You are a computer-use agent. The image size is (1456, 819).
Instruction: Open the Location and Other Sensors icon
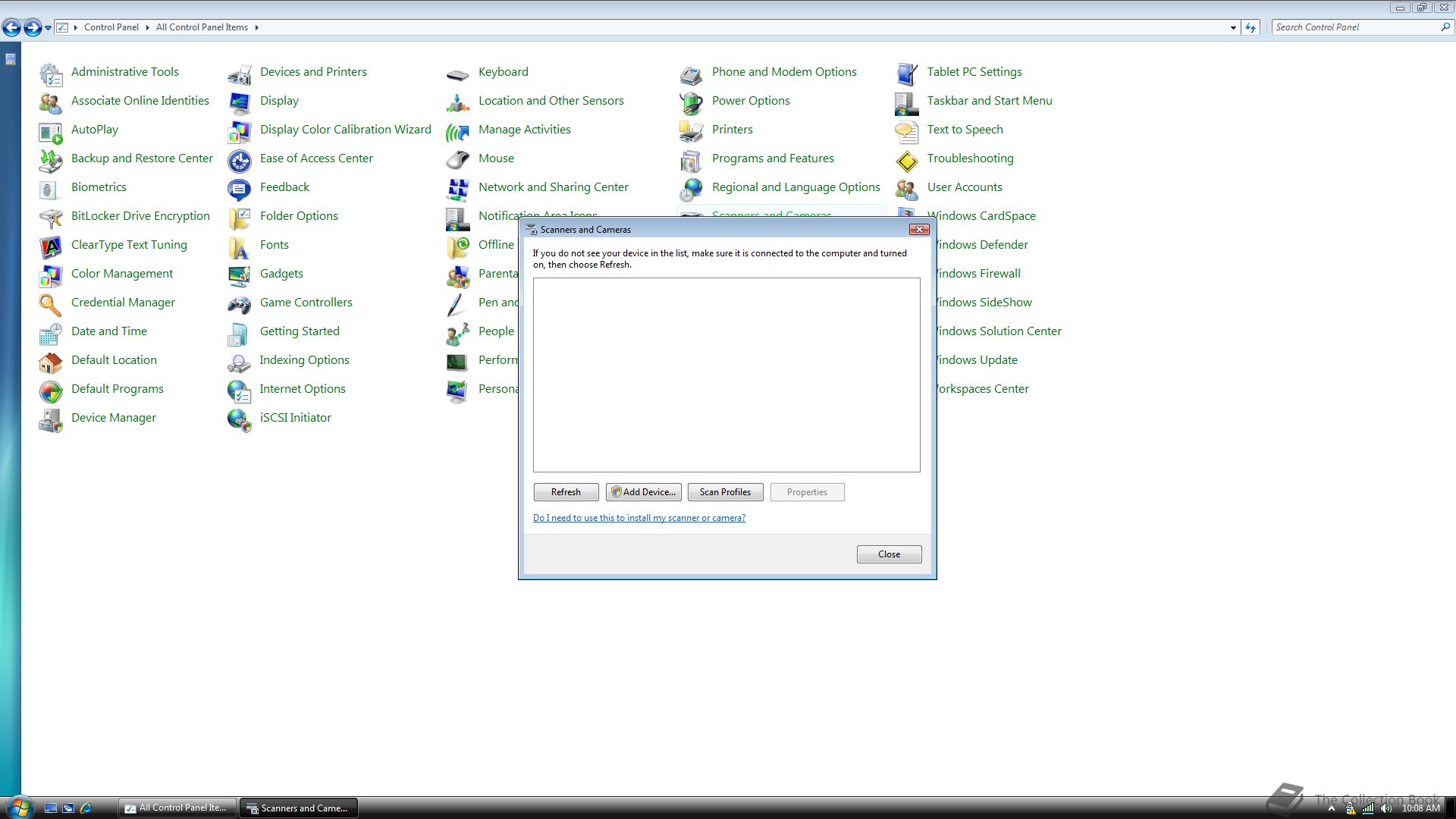point(458,102)
